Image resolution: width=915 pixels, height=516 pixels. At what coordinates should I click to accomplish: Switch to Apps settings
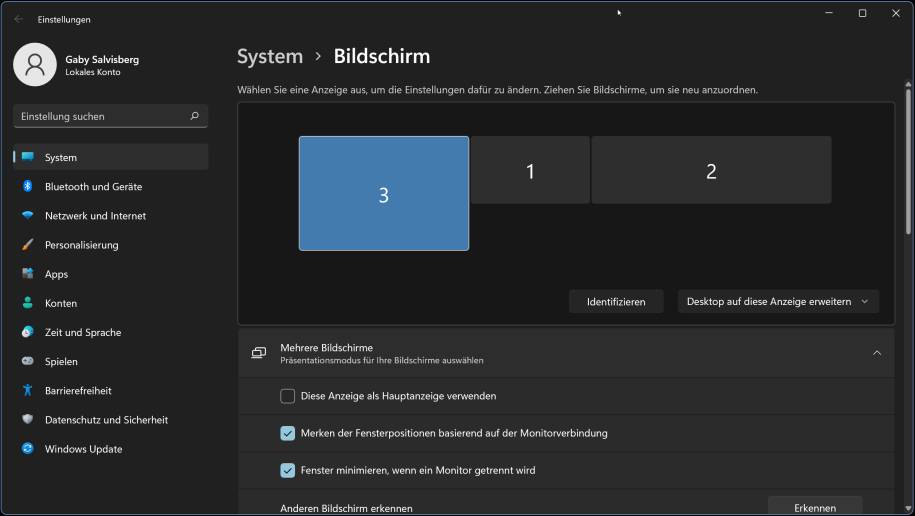(x=110, y=274)
